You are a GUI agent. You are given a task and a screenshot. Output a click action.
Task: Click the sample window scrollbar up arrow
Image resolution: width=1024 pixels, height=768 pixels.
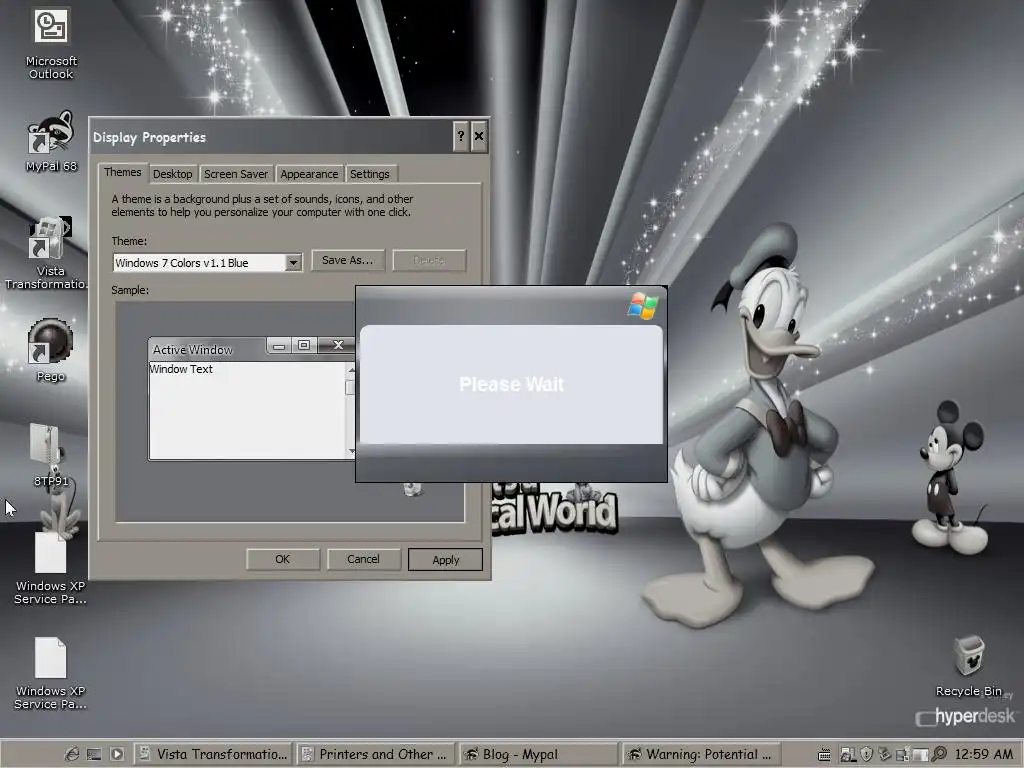pyautogui.click(x=351, y=370)
